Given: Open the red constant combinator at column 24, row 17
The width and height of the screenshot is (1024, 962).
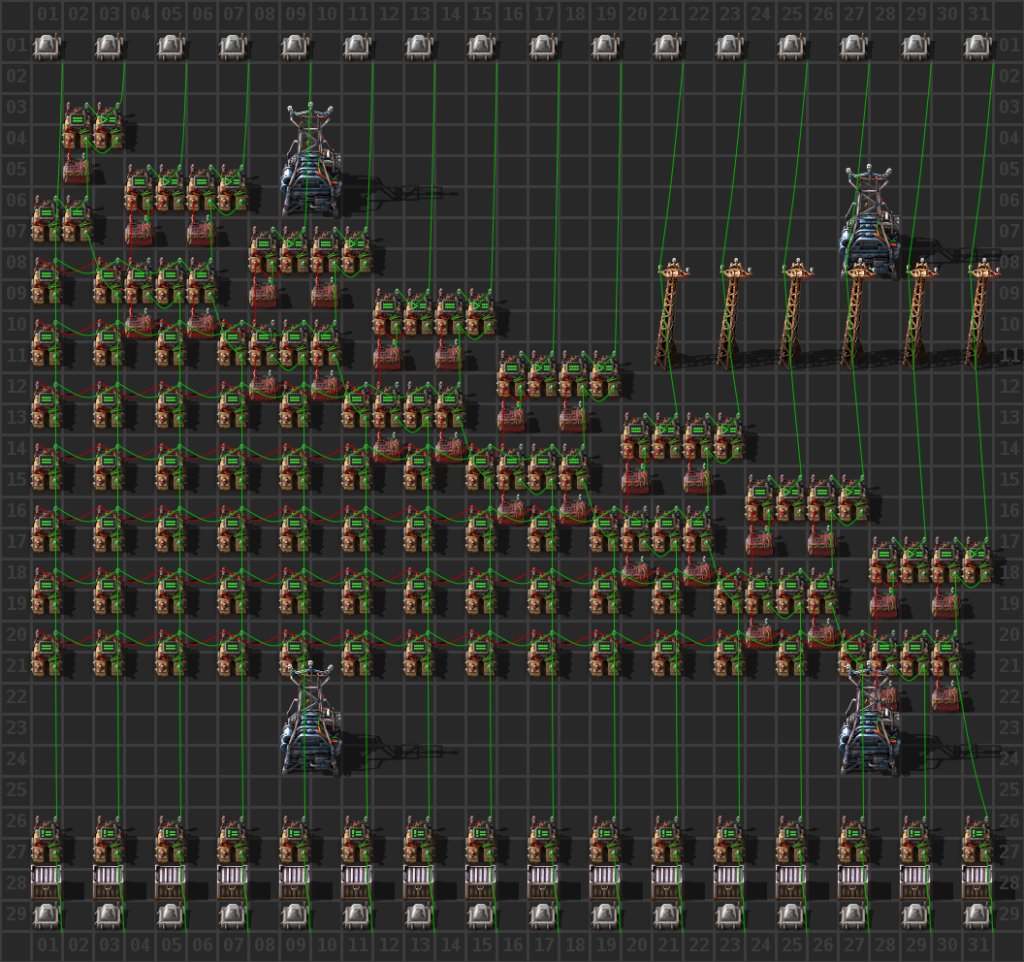Looking at the screenshot, I should tap(758, 542).
